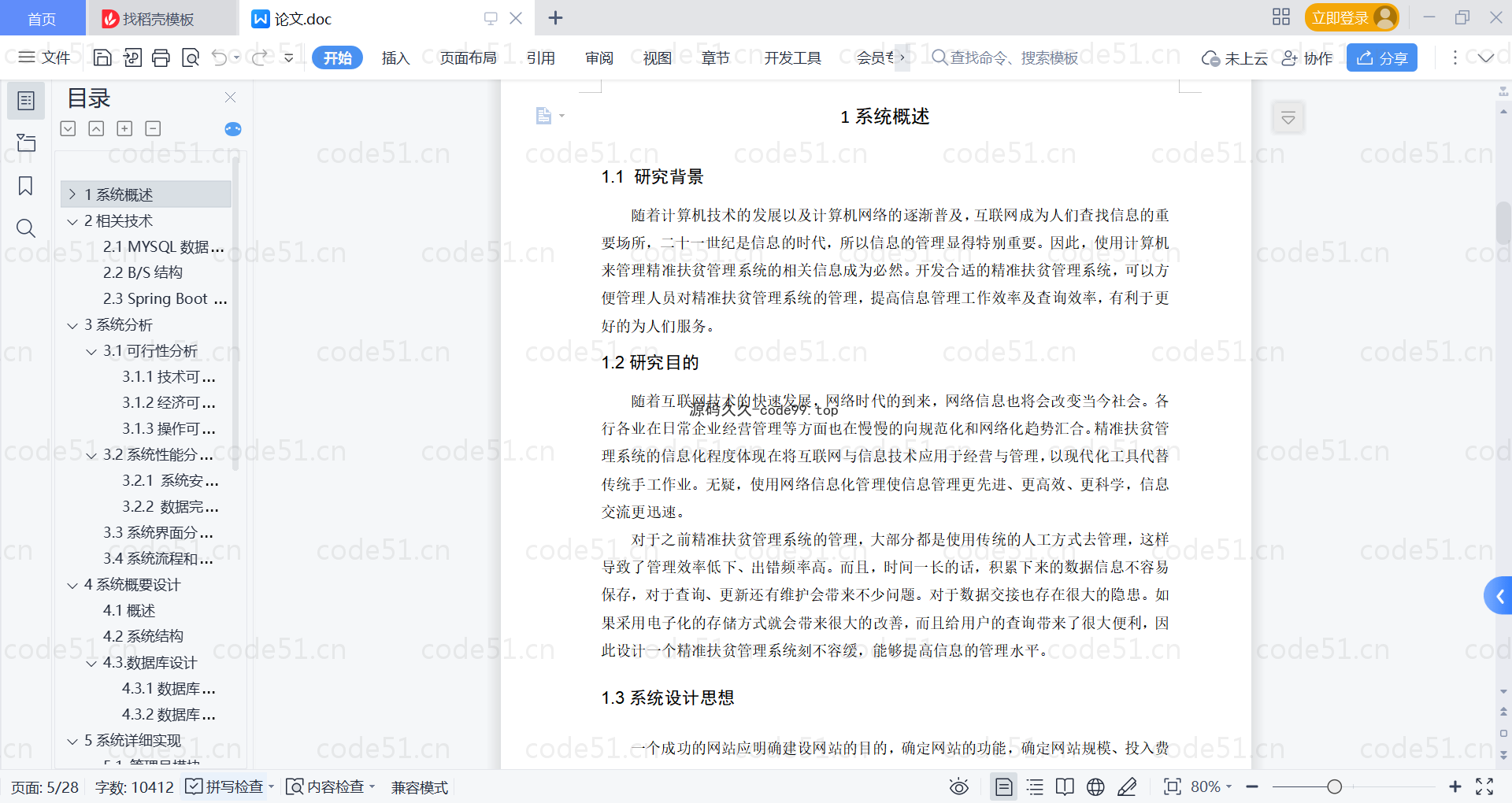
Task: Switch to page layout view icon
Action: tap(1003, 786)
